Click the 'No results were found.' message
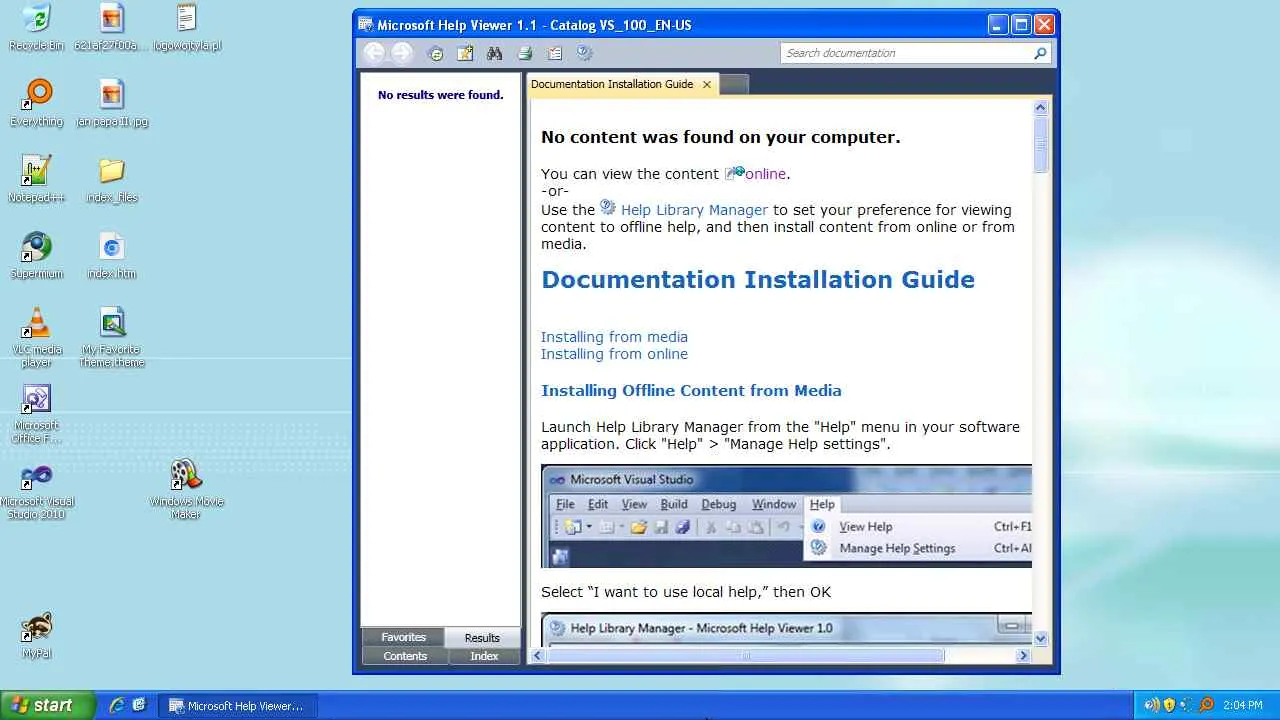This screenshot has width=1280, height=720. (x=441, y=95)
